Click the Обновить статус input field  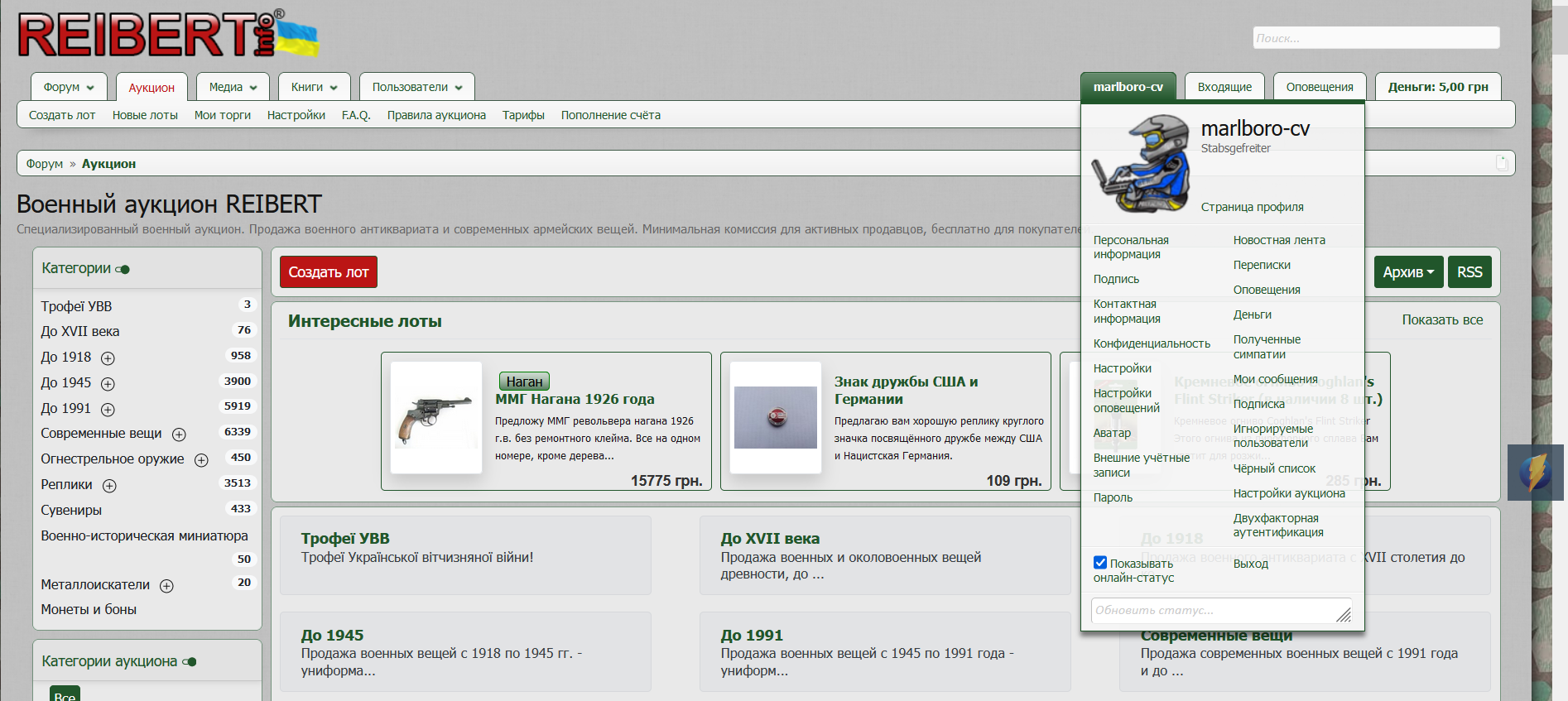pyautogui.click(x=1221, y=611)
